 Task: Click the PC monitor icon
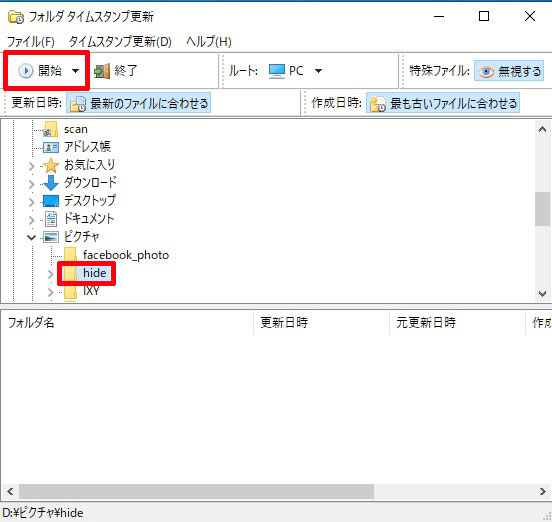(x=277, y=71)
